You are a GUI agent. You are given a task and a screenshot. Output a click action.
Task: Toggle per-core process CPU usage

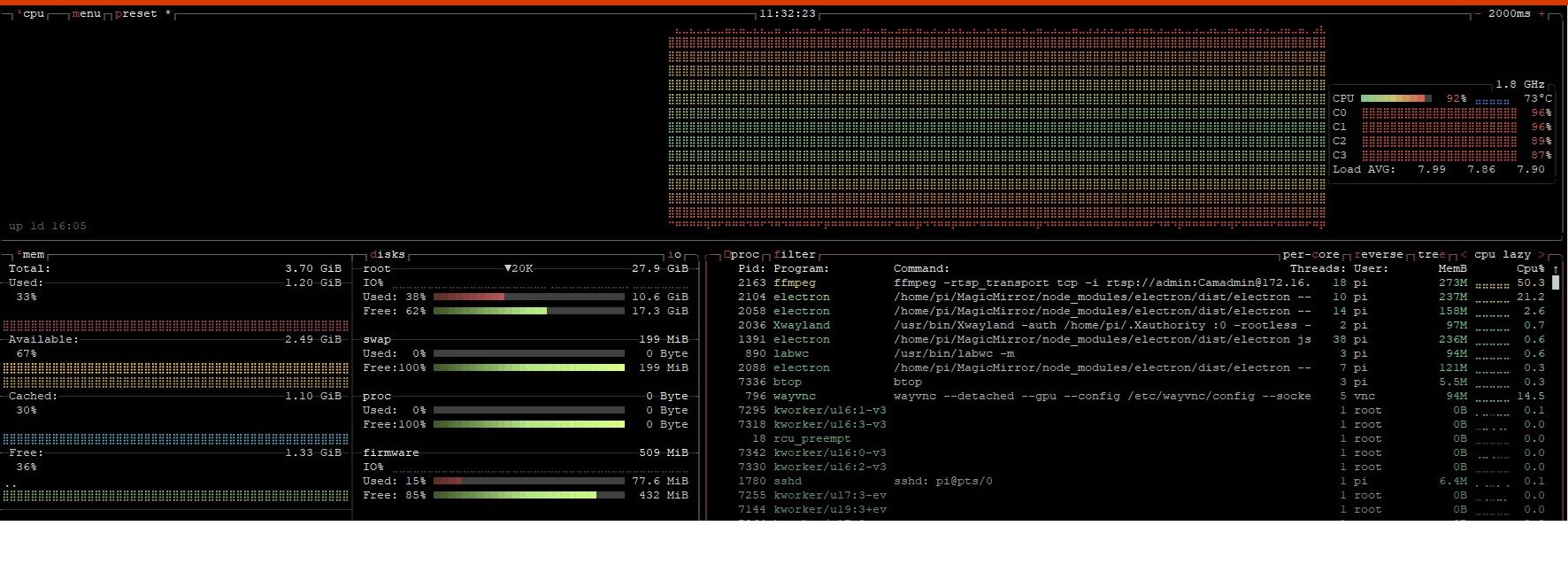click(x=1311, y=255)
